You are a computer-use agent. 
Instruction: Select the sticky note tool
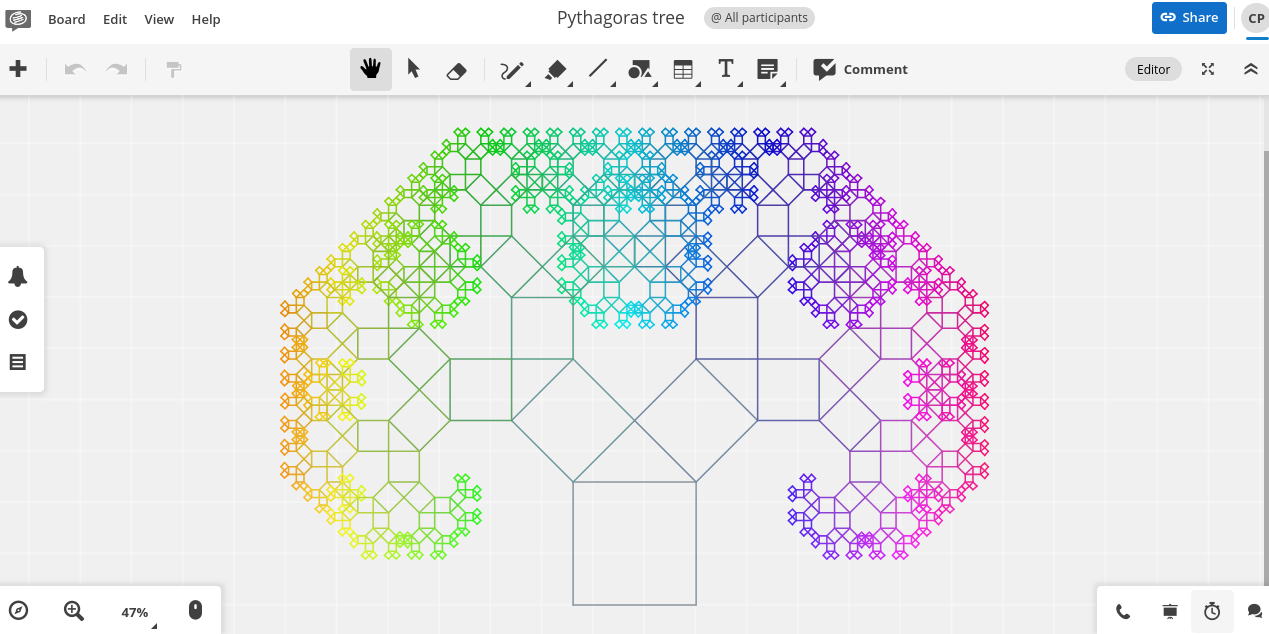768,69
